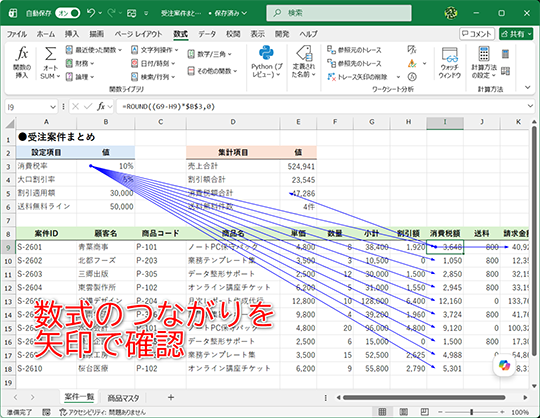Click the Evaluate Formula icon

(412, 76)
